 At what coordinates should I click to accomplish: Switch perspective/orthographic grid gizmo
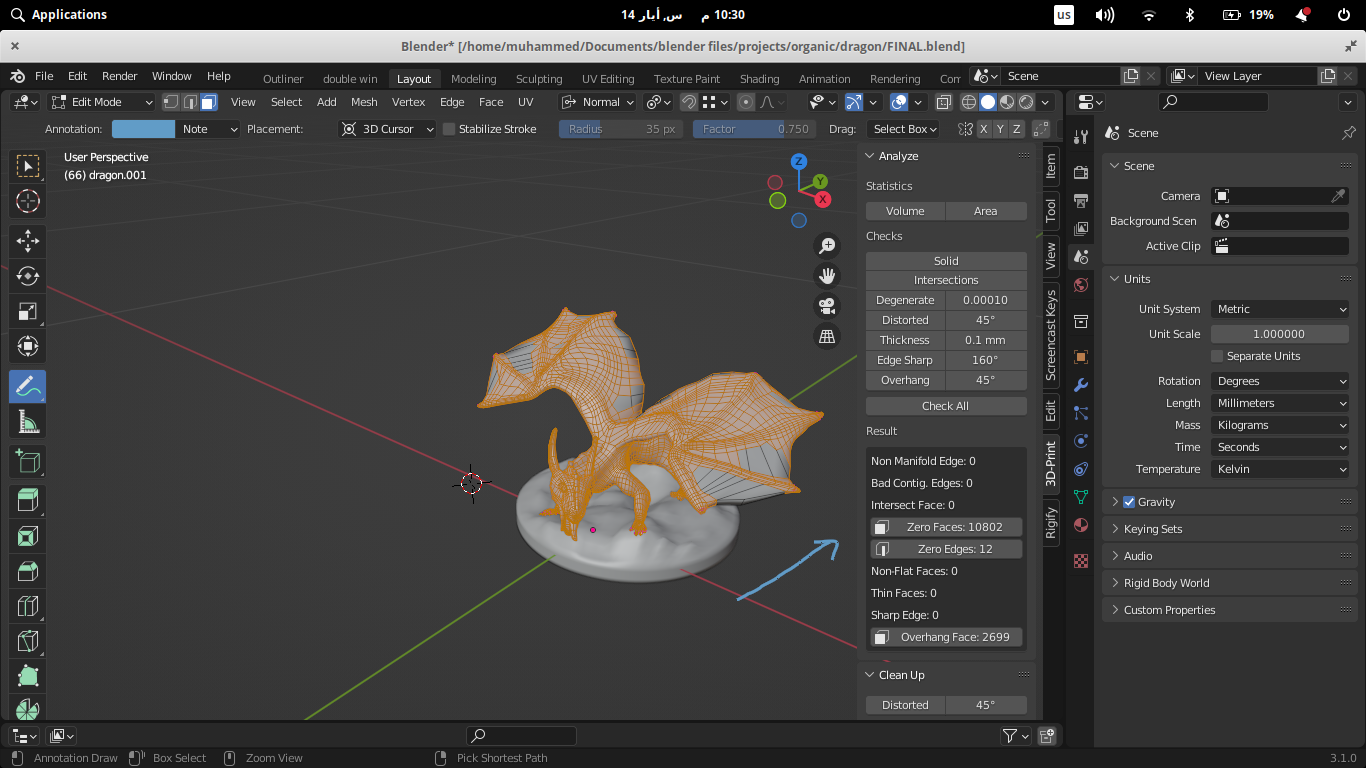pyautogui.click(x=827, y=337)
